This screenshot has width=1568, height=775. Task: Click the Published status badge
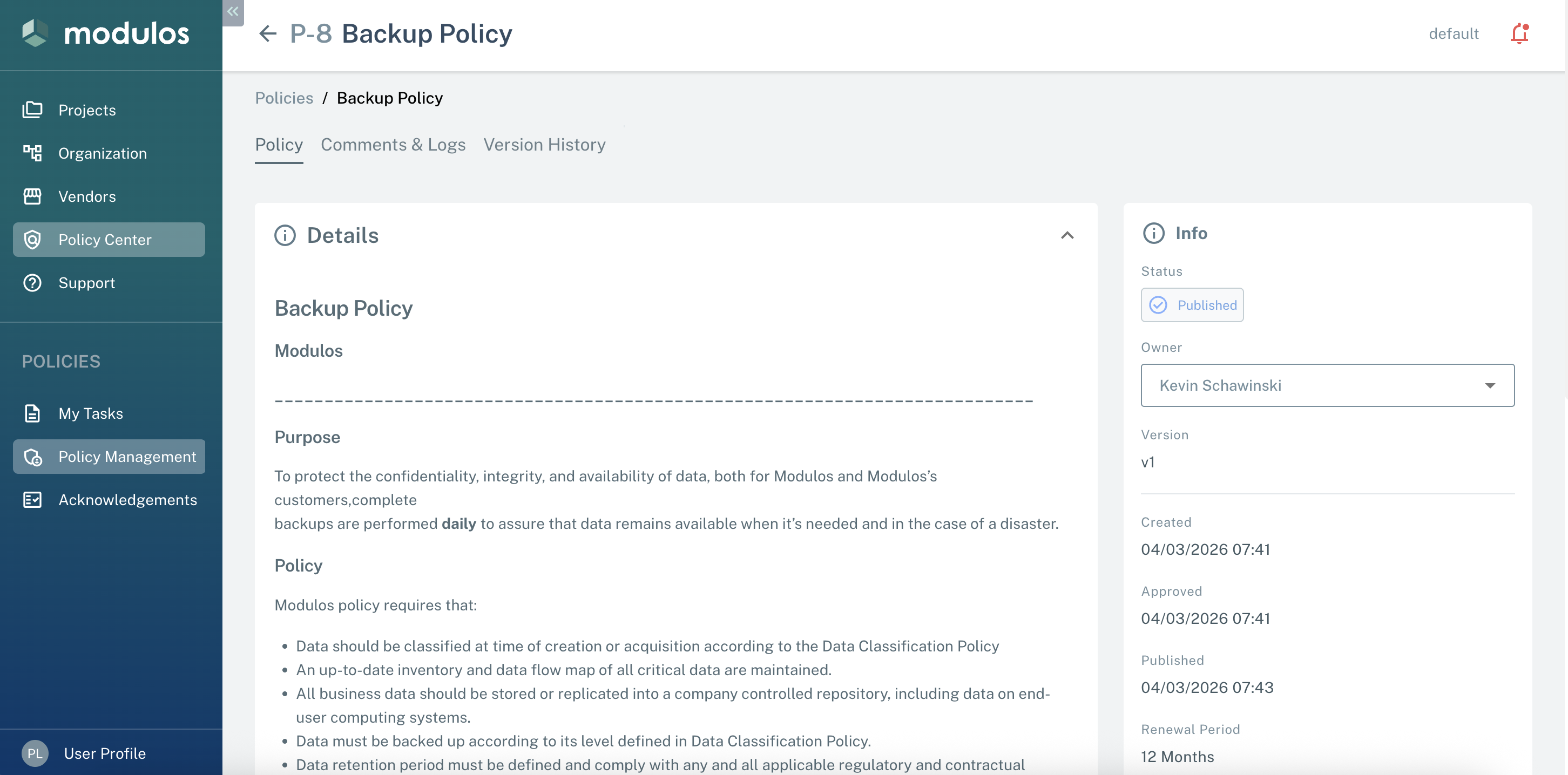(1192, 305)
